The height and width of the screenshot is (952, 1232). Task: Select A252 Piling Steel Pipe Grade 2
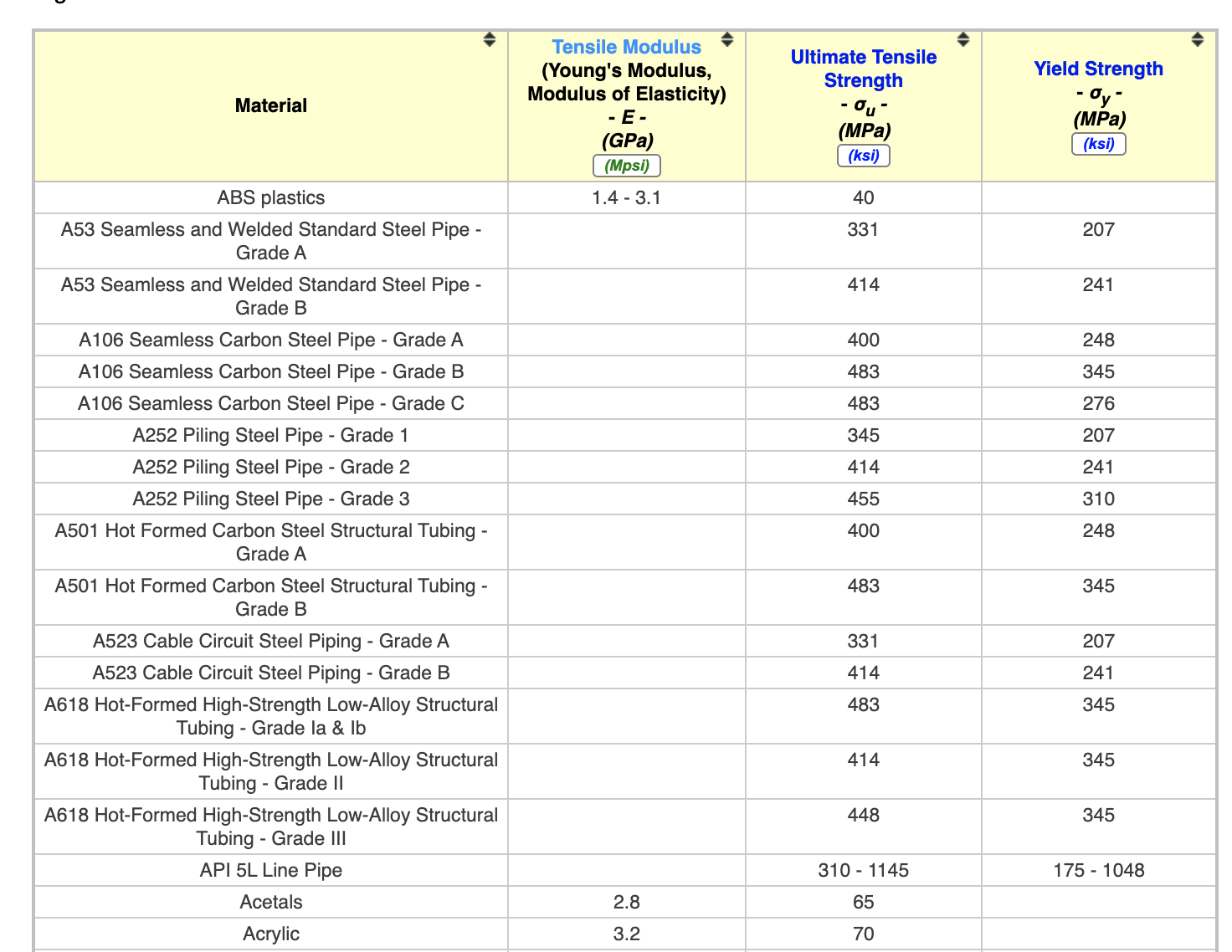click(x=271, y=467)
